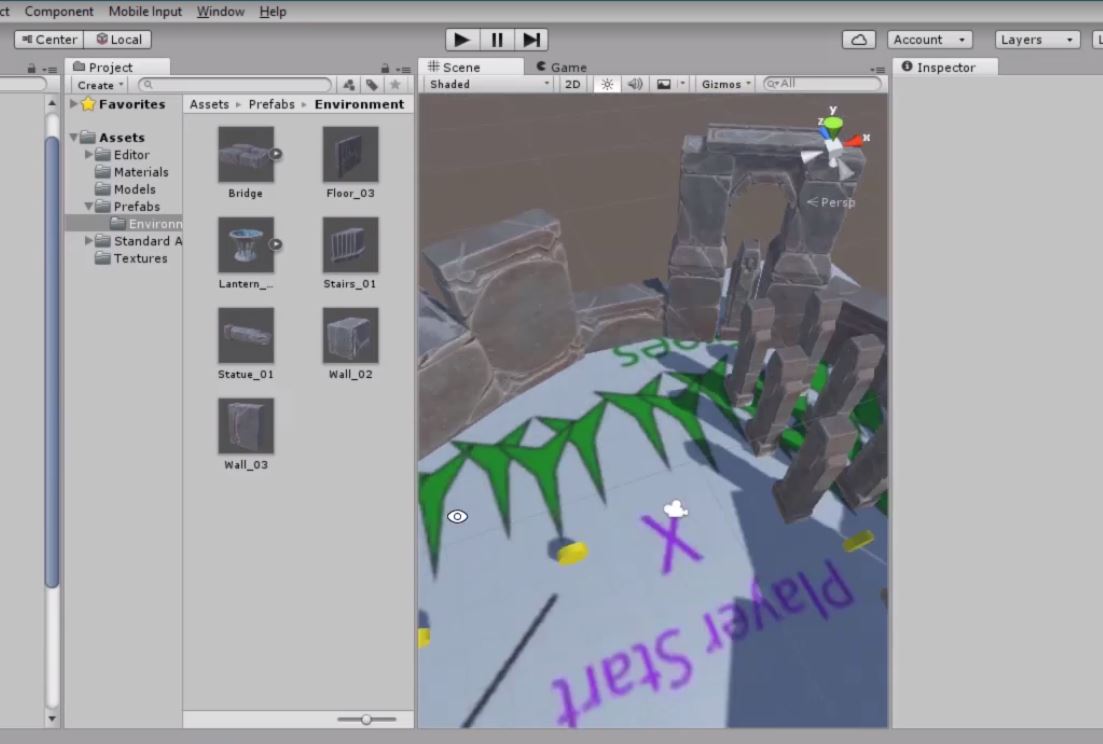Open the Component menu

coord(59,11)
